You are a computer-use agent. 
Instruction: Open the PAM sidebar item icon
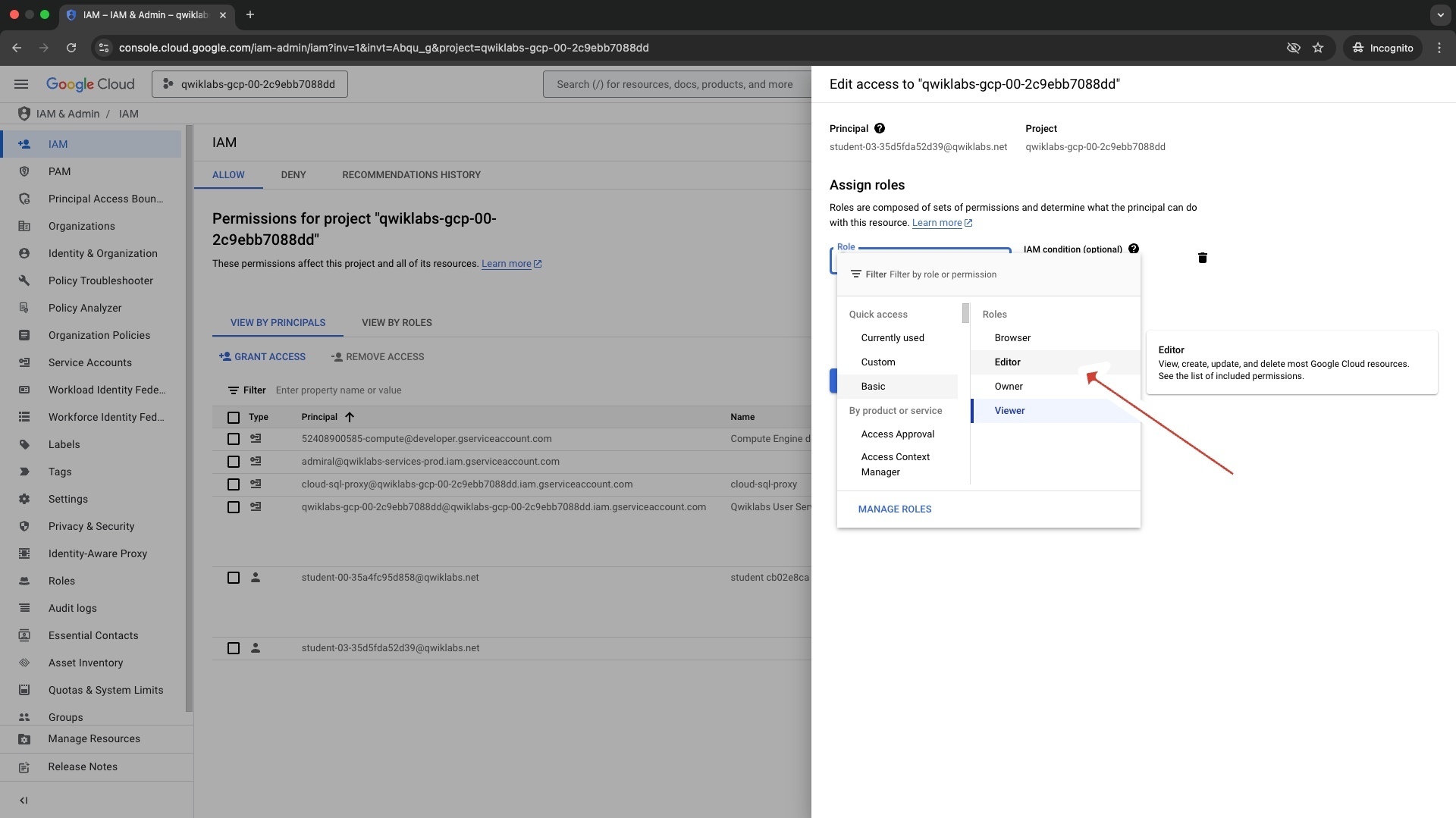click(24, 171)
